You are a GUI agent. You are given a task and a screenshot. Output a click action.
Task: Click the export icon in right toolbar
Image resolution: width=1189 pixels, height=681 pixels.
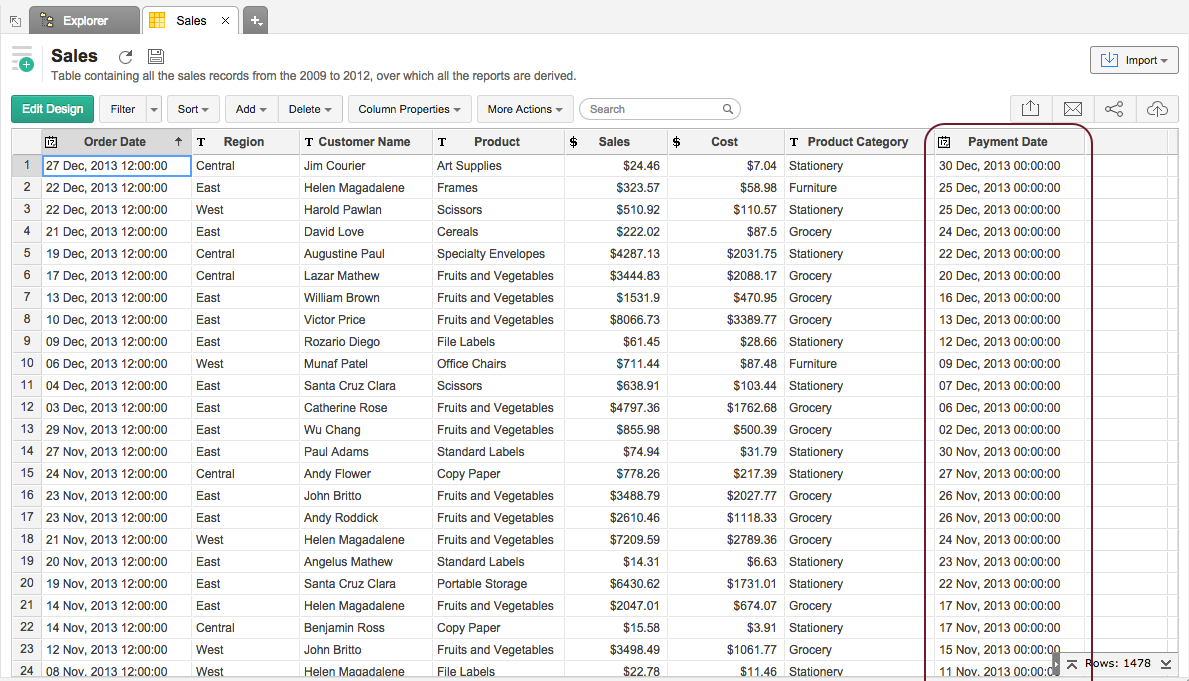point(1031,109)
